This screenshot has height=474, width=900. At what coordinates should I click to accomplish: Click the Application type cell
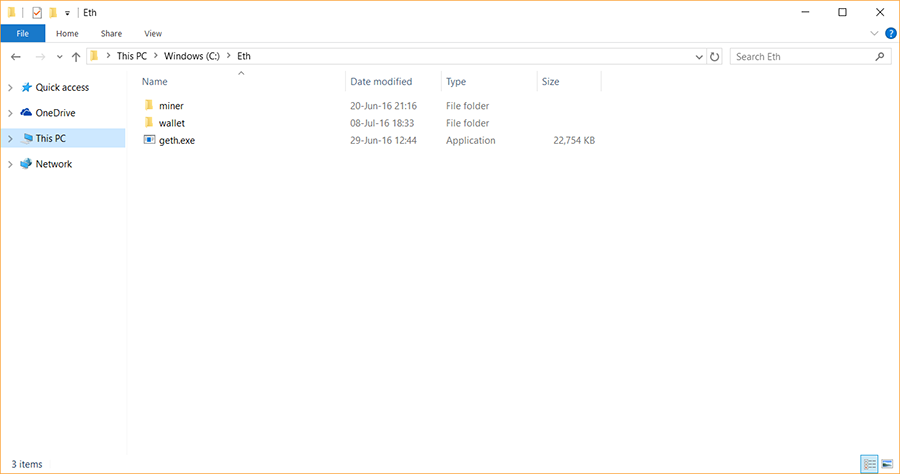pyautogui.click(x=471, y=140)
